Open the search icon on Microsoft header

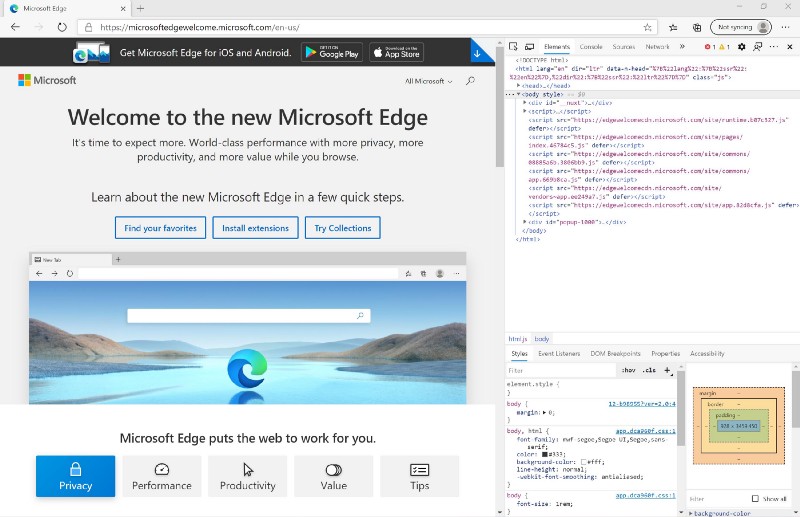pyautogui.click(x=470, y=81)
